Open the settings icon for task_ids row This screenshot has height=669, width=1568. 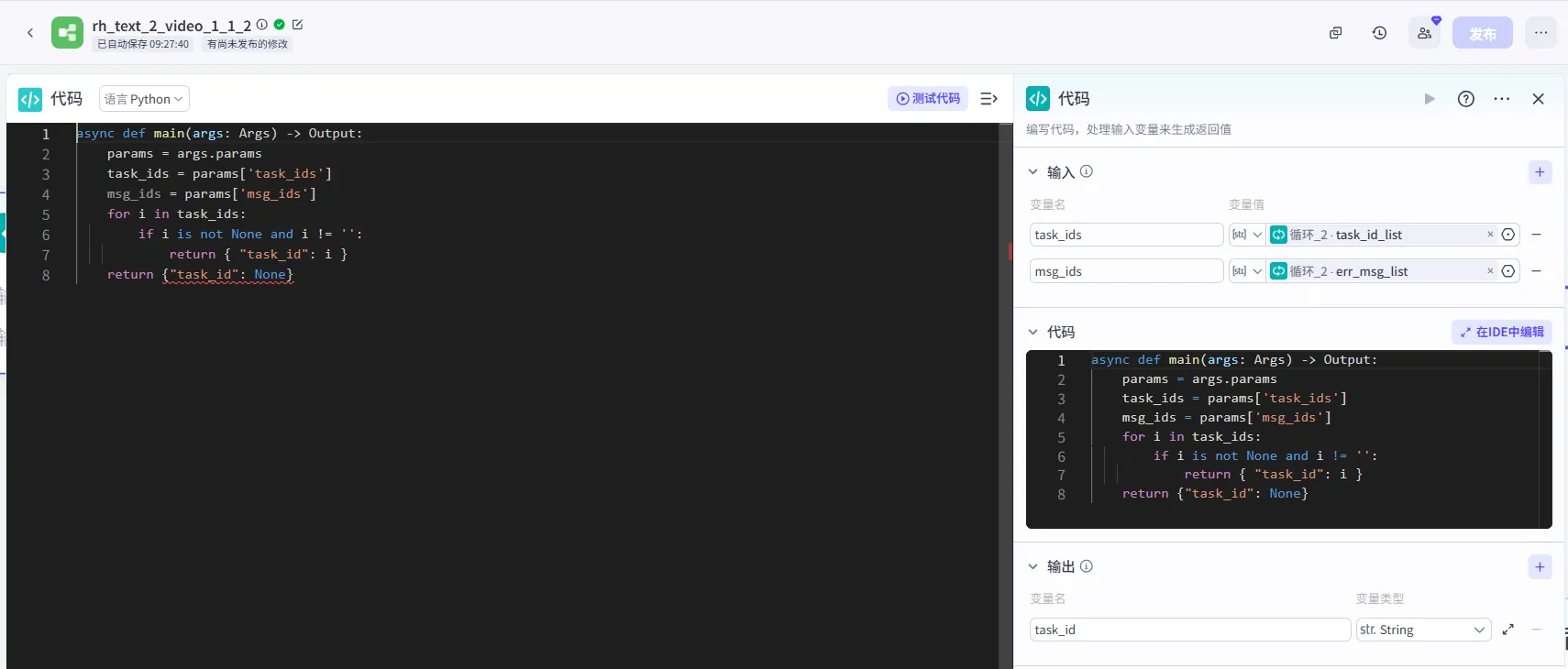click(x=1508, y=235)
